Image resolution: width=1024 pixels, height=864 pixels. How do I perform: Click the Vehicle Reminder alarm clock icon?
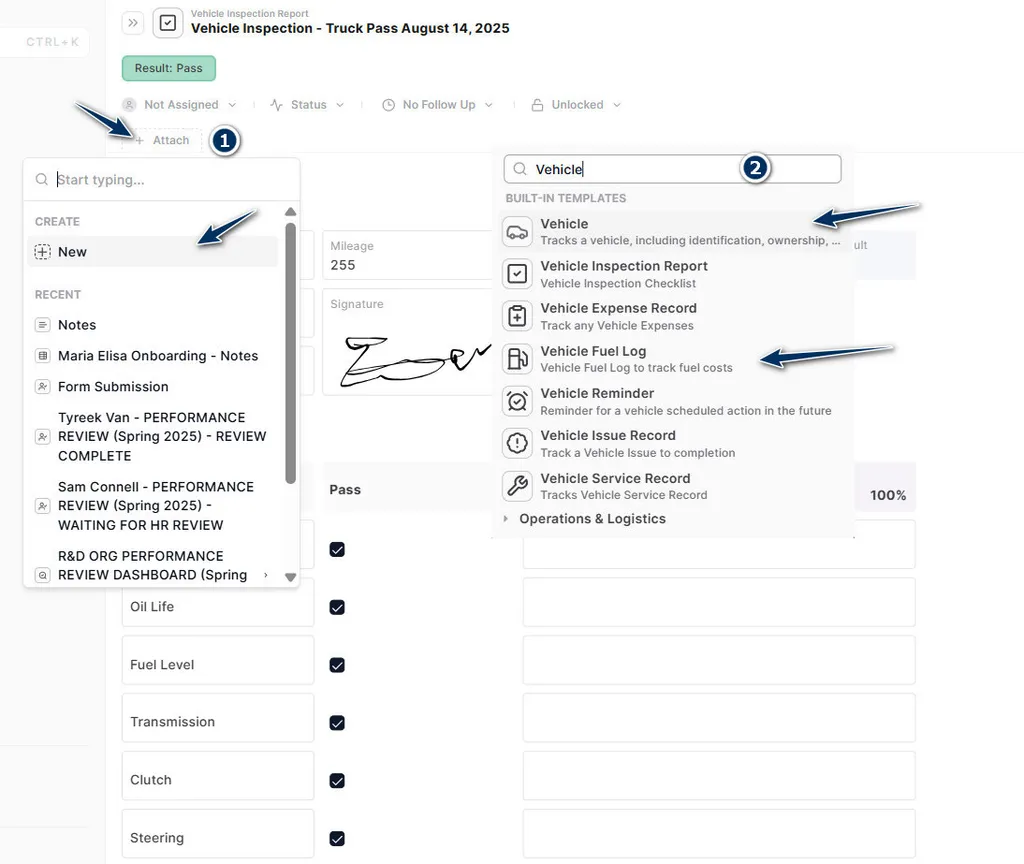click(x=517, y=401)
